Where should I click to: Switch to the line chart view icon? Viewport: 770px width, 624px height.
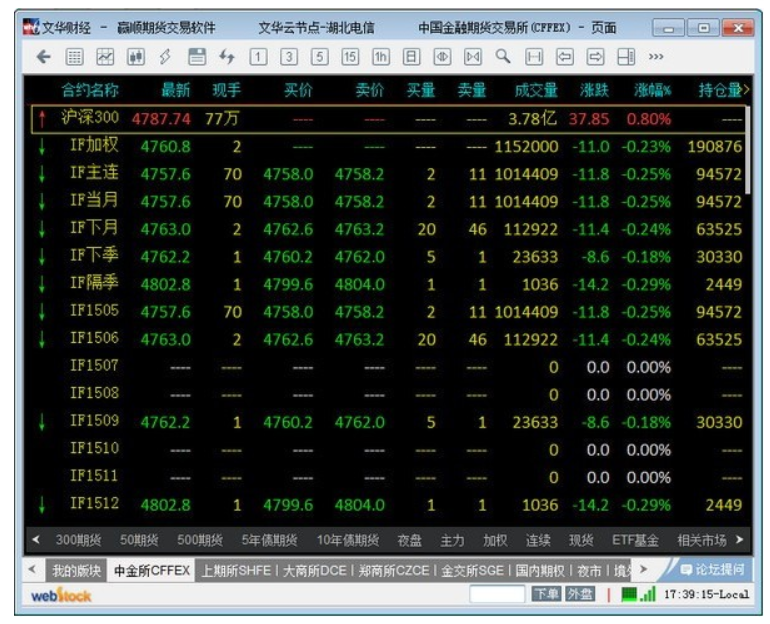point(105,58)
